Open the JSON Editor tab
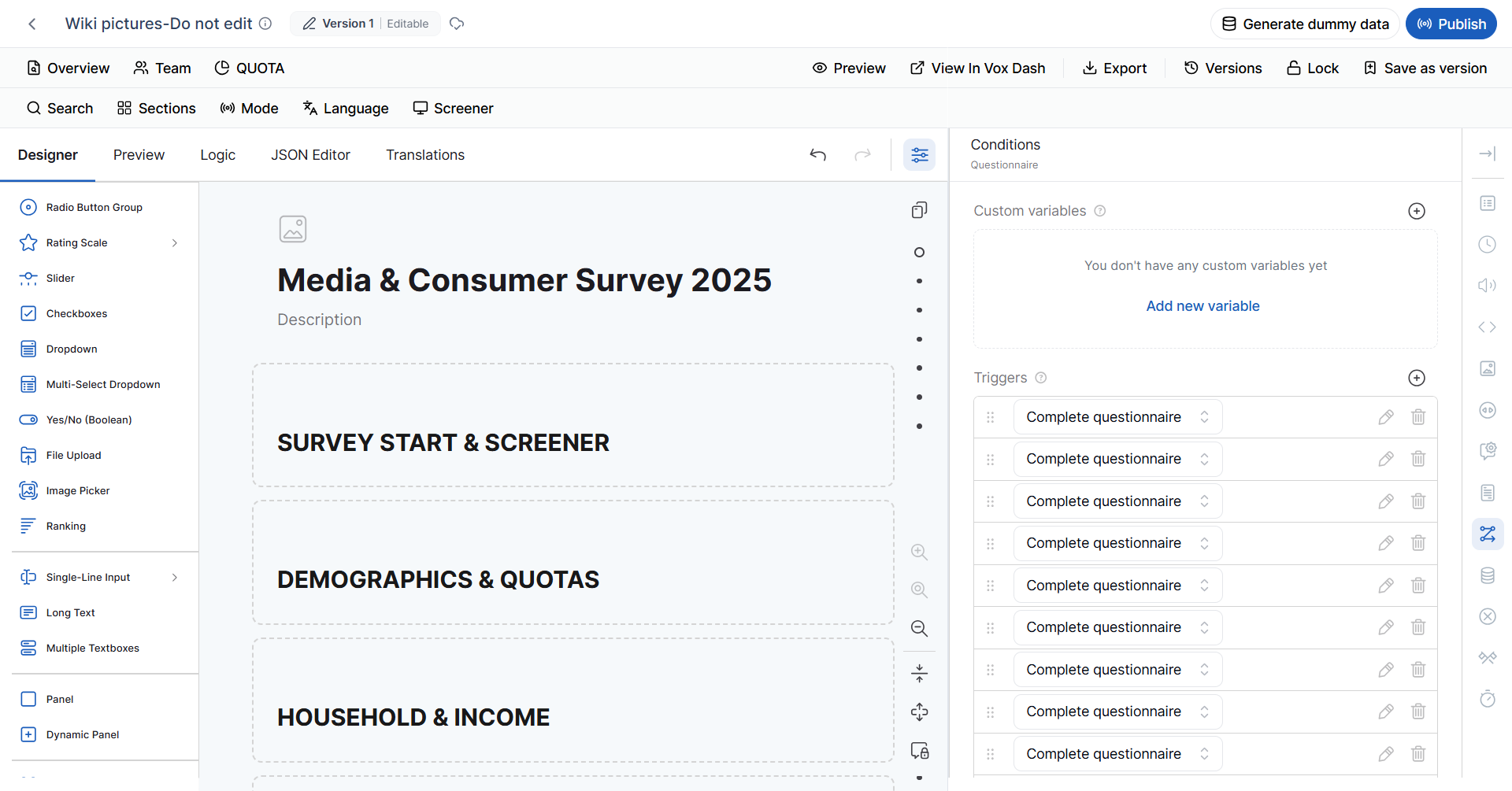This screenshot has width=1512, height=791. [310, 155]
